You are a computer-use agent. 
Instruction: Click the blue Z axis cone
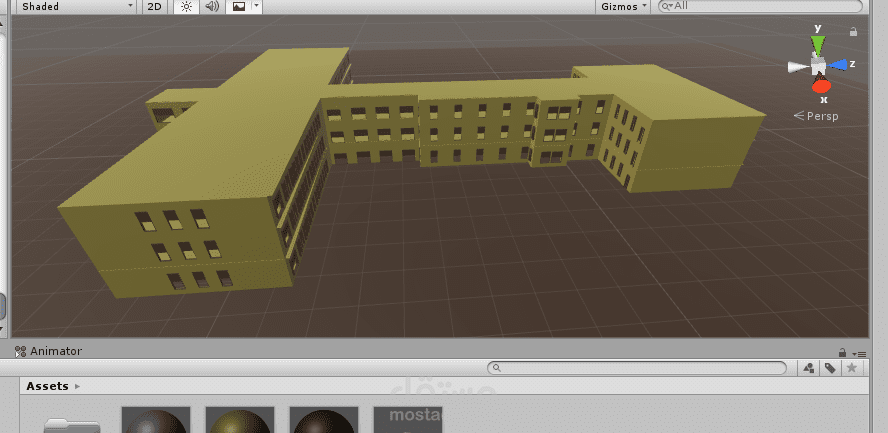tap(838, 65)
